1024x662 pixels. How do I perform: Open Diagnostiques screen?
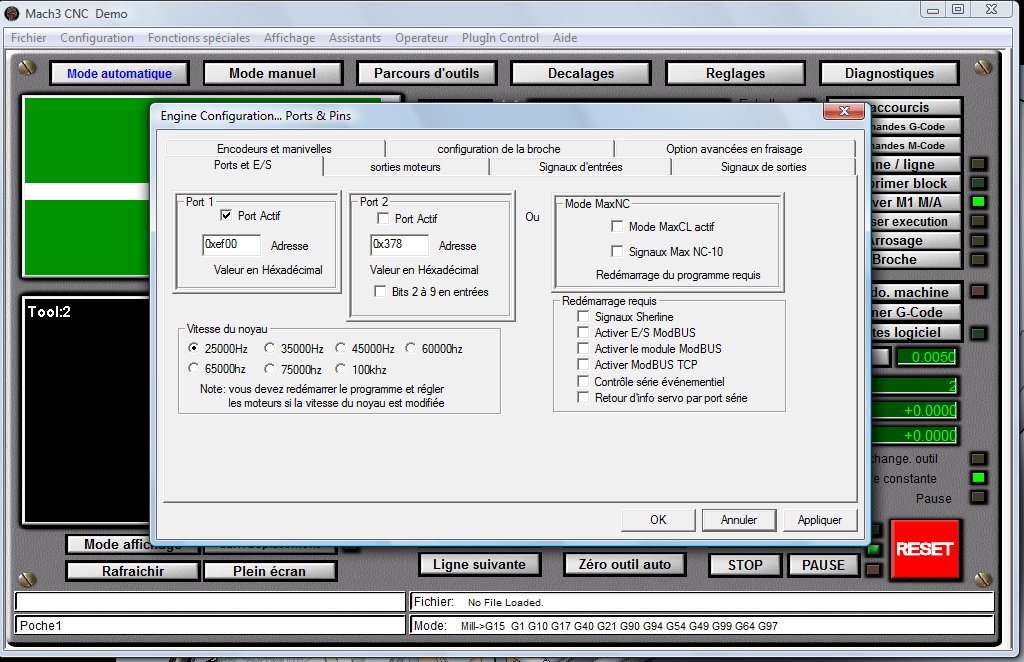coord(889,74)
